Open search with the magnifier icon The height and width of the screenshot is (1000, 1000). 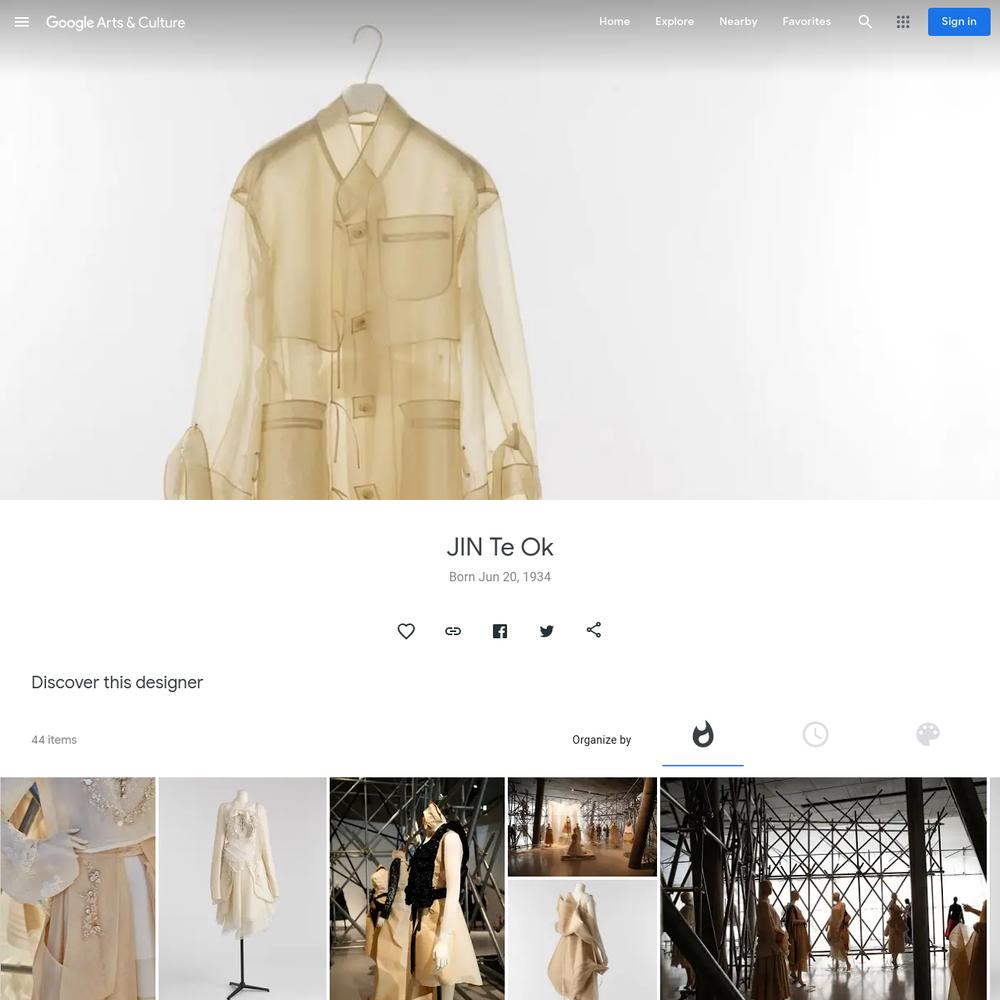[x=865, y=22]
